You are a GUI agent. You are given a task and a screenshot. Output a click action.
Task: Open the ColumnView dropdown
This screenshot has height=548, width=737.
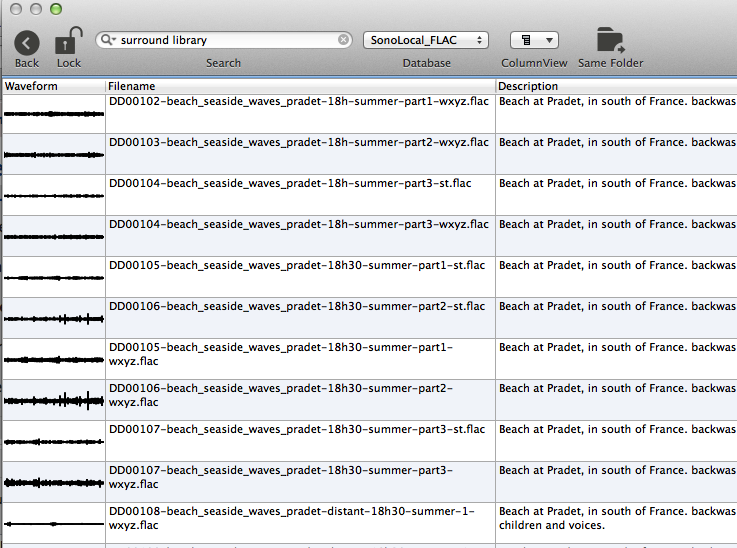[x=534, y=40]
